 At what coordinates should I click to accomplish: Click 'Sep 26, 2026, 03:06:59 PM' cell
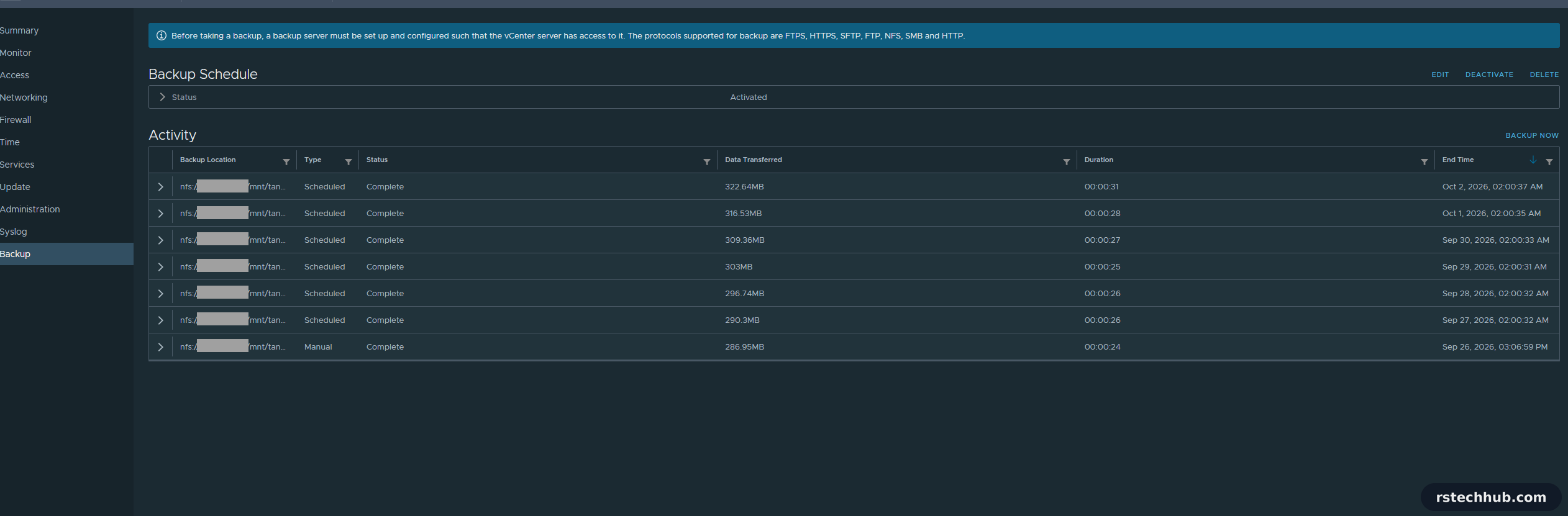pos(1495,347)
